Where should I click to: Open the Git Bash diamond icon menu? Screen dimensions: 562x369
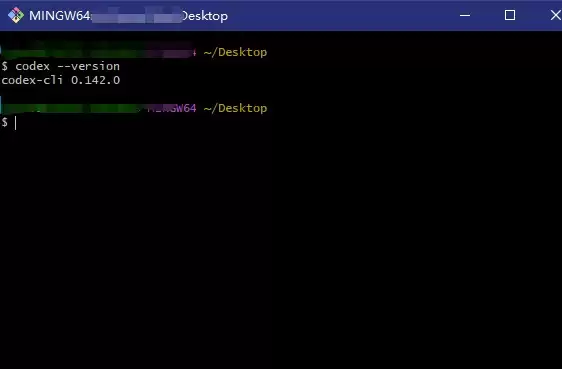[x=16, y=15]
